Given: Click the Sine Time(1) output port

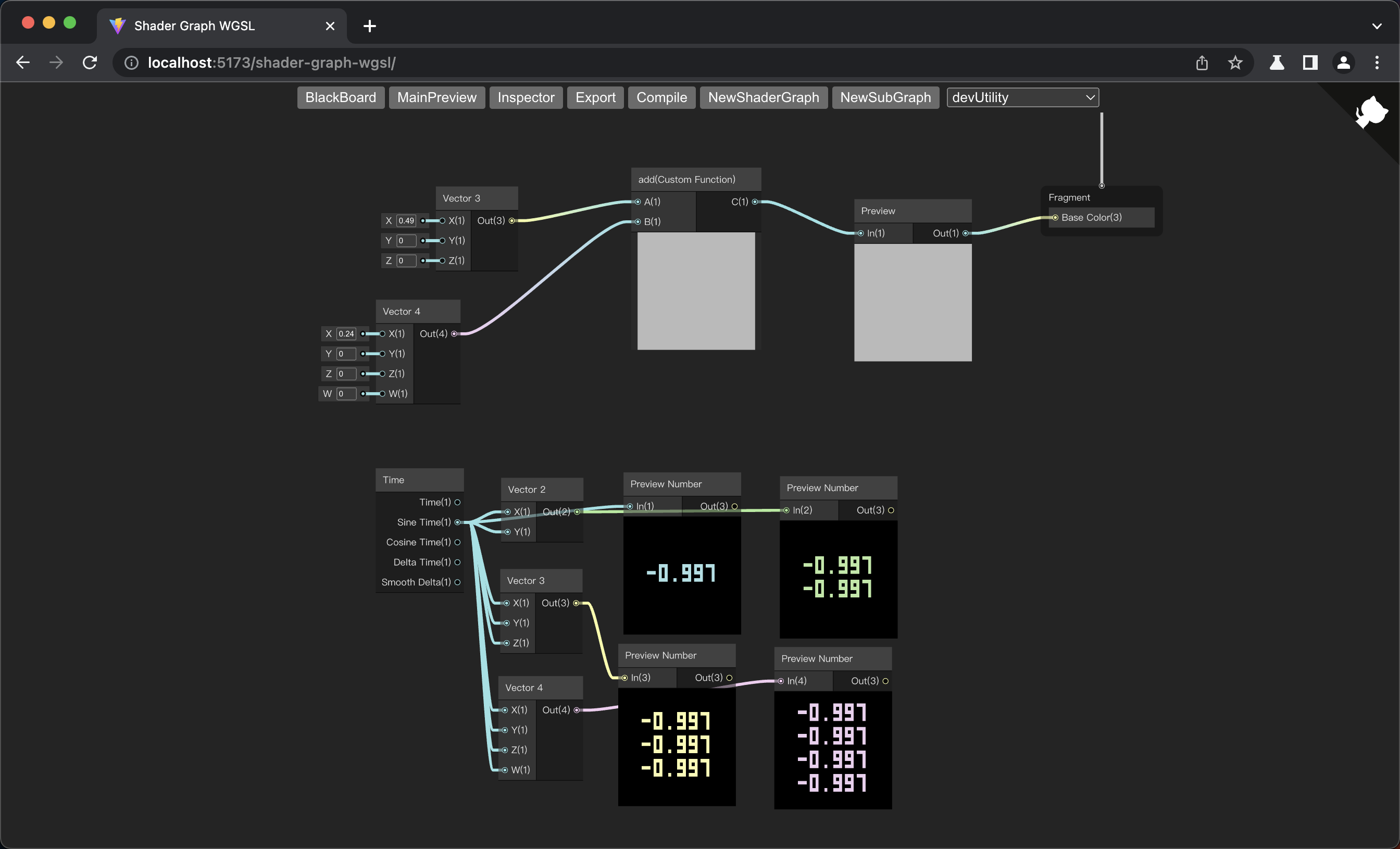Looking at the screenshot, I should click(x=457, y=522).
